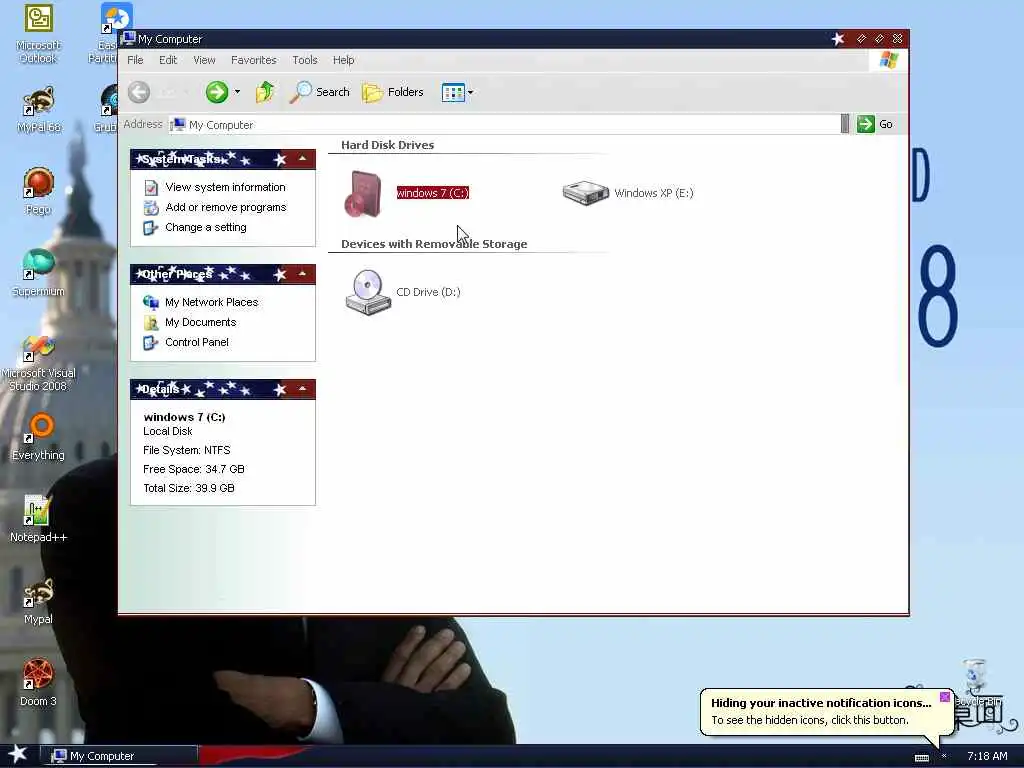
Task: Open My Network Places link
Action: pyautogui.click(x=212, y=302)
